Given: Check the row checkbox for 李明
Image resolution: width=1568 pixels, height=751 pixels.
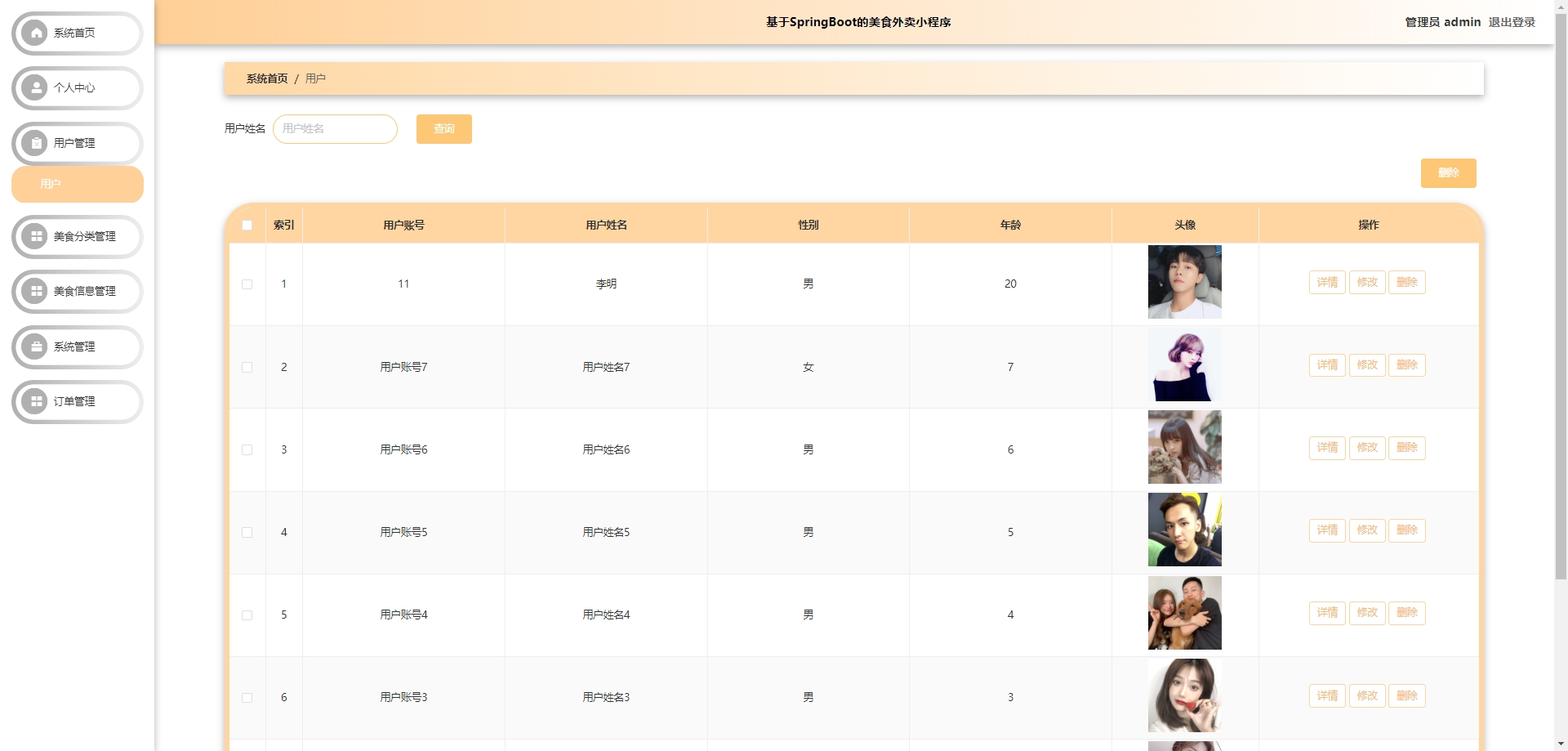Looking at the screenshot, I should pyautogui.click(x=247, y=284).
